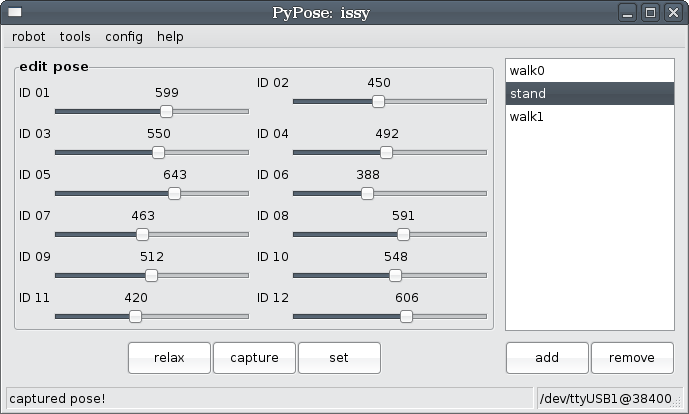Click the capture button

coord(254,358)
